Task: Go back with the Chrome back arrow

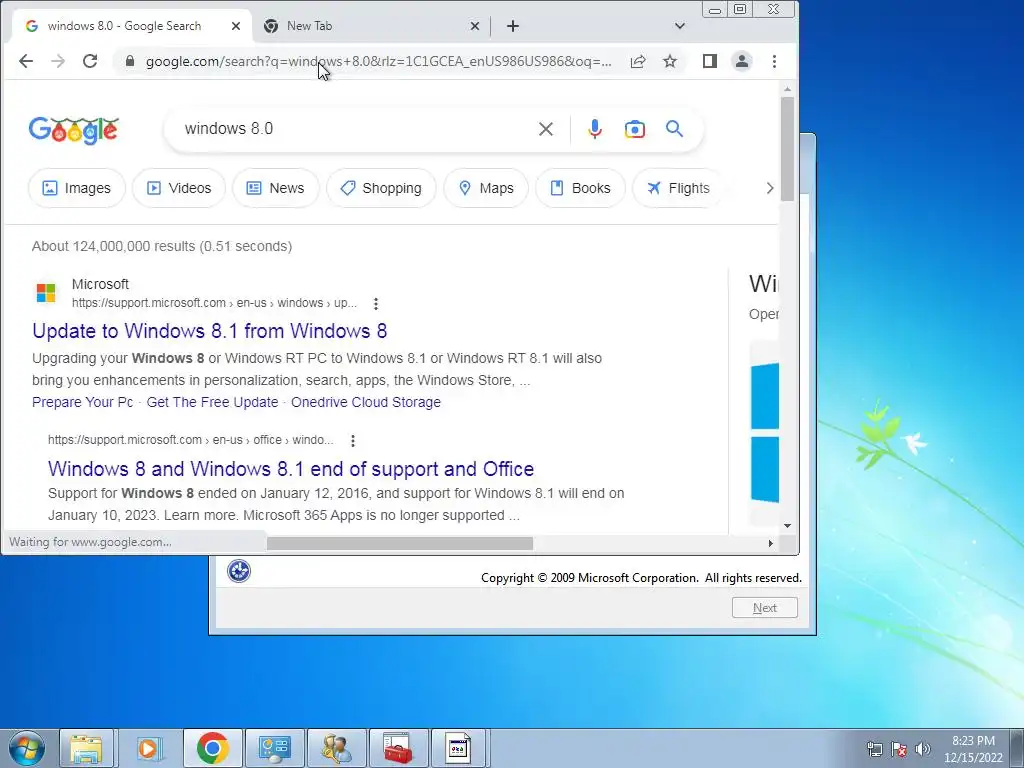Action: pyautogui.click(x=25, y=61)
